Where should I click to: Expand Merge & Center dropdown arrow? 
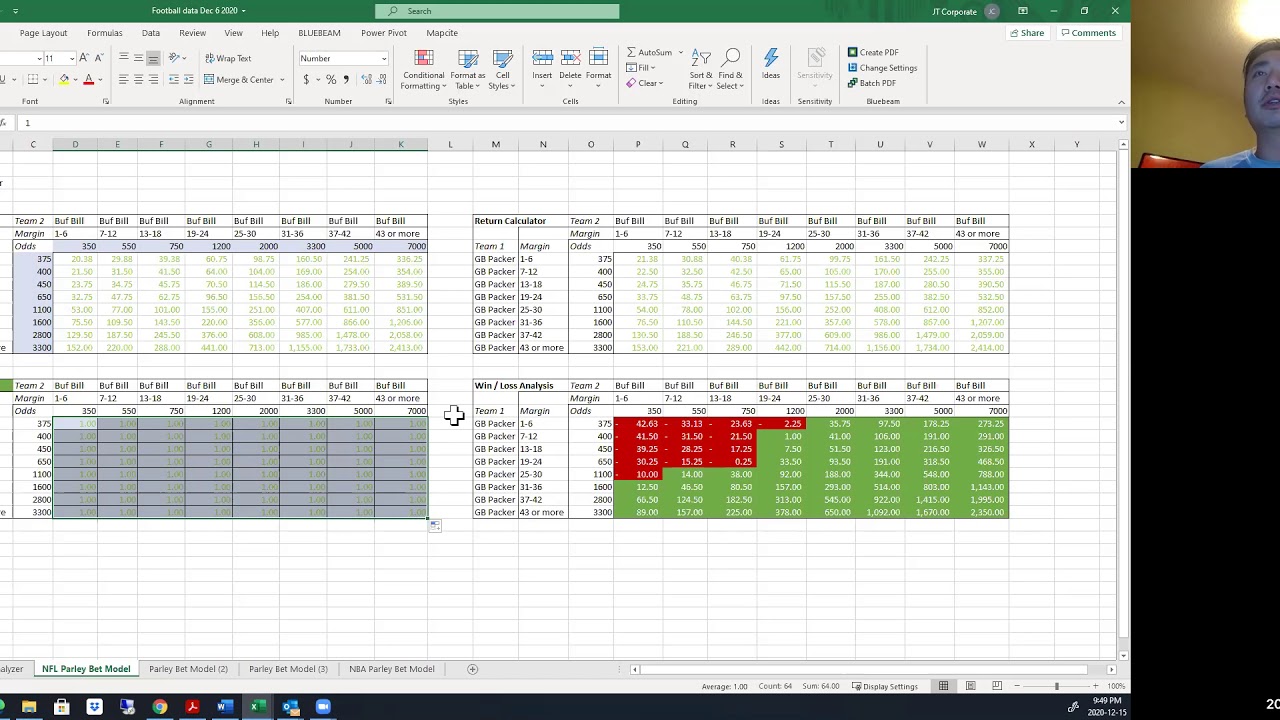point(282,80)
